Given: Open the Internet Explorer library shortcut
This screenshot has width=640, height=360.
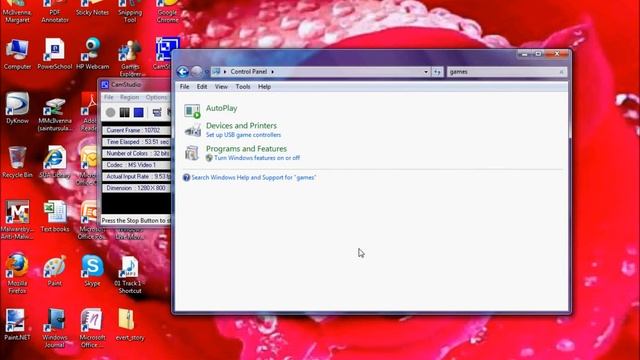Looking at the screenshot, I should pos(55,162).
